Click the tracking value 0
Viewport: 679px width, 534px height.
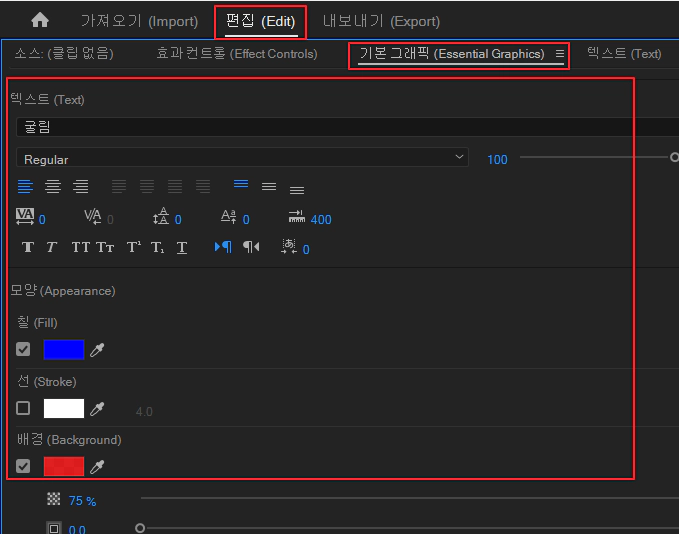[42, 220]
